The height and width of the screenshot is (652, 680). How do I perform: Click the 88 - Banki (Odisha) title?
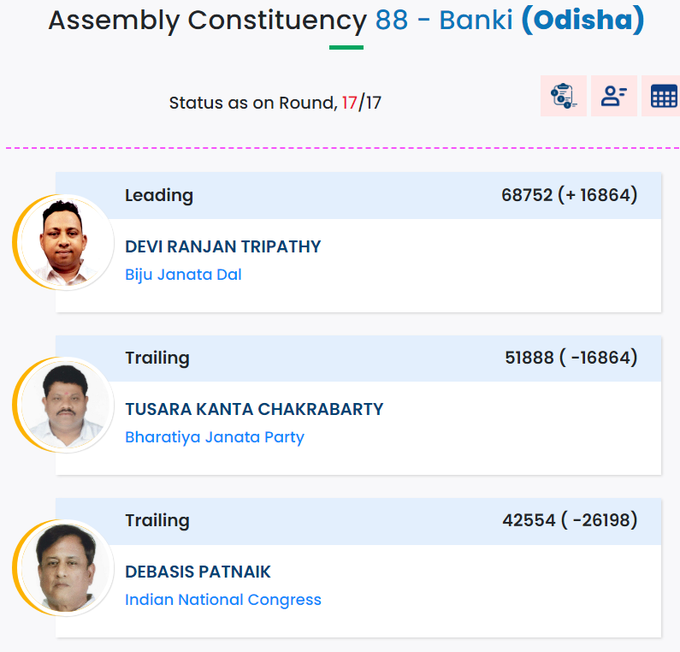[510, 20]
